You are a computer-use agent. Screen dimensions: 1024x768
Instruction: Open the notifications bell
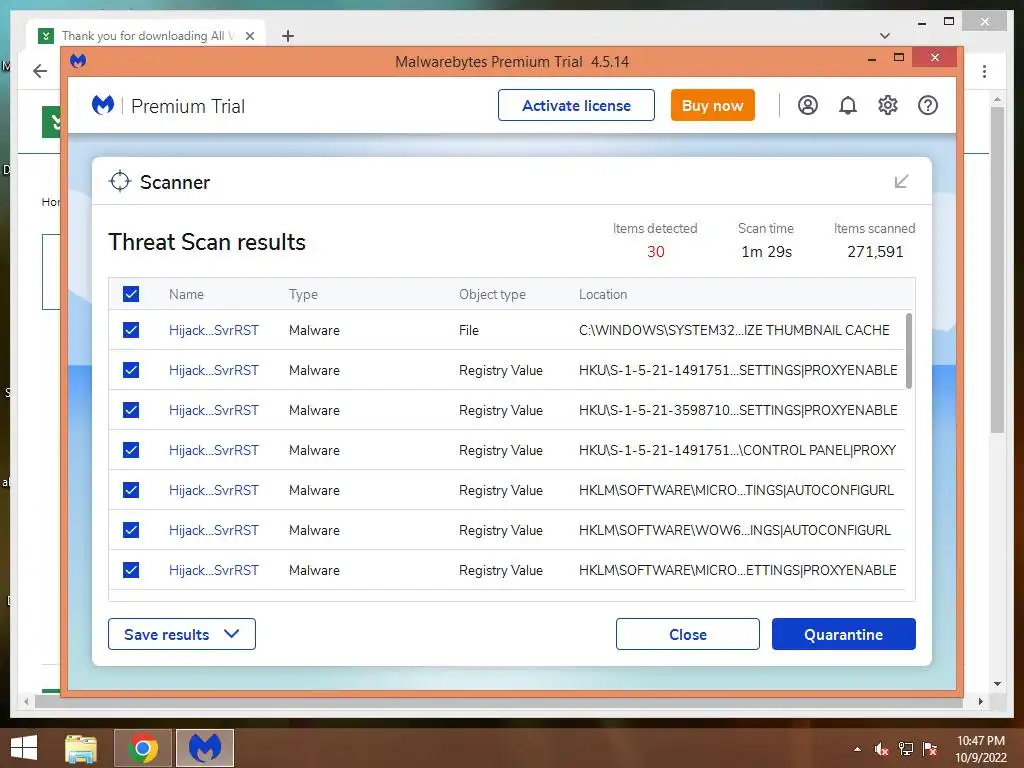point(848,105)
